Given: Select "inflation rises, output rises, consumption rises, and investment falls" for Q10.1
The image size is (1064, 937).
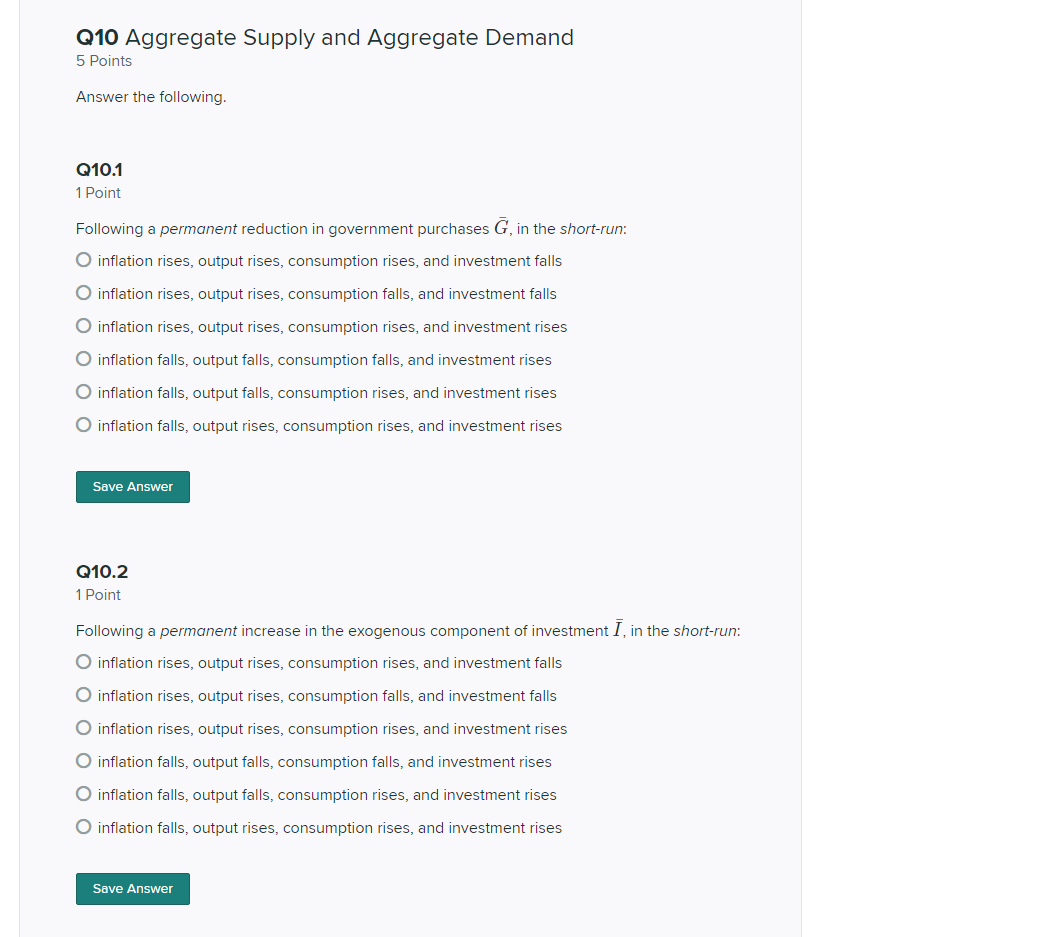Looking at the screenshot, I should click(84, 259).
